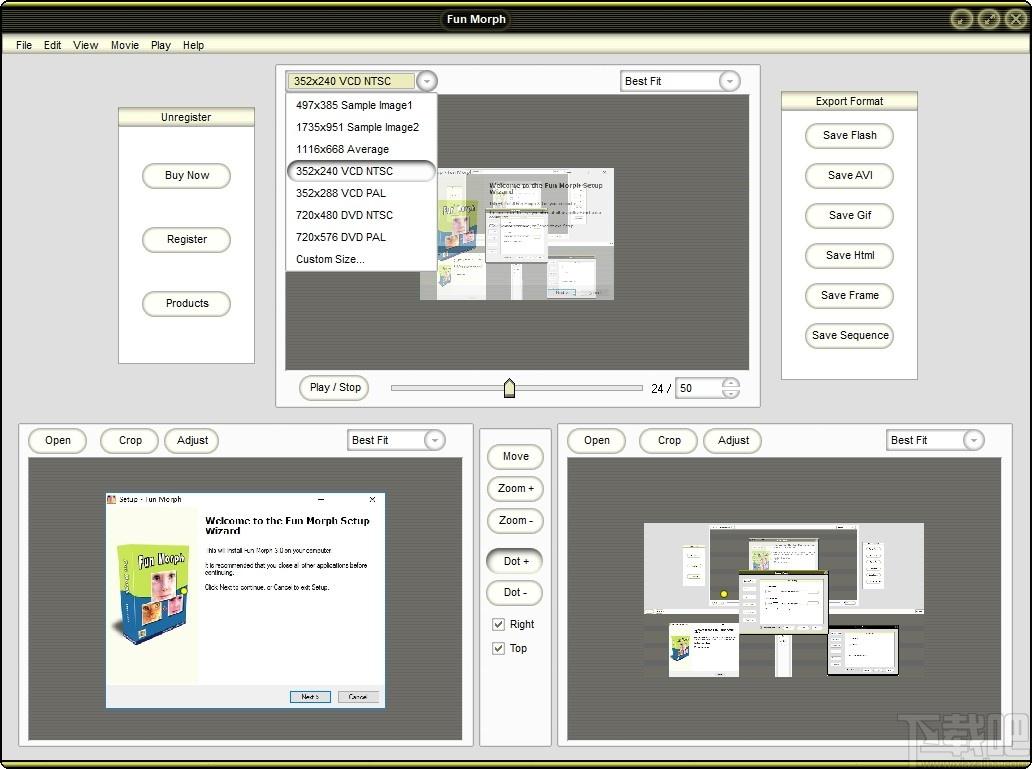Uncheck the Right checkbox
1032x769 pixels.
(498, 625)
